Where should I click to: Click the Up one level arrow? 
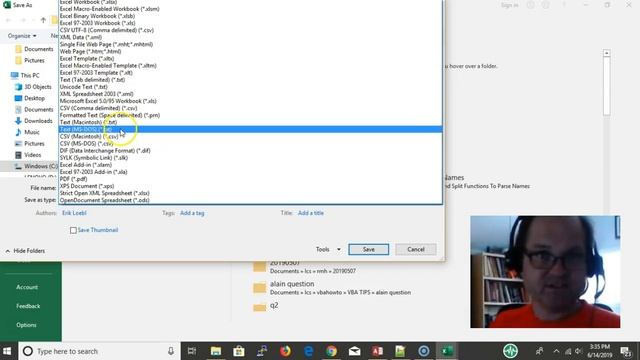(43, 20)
